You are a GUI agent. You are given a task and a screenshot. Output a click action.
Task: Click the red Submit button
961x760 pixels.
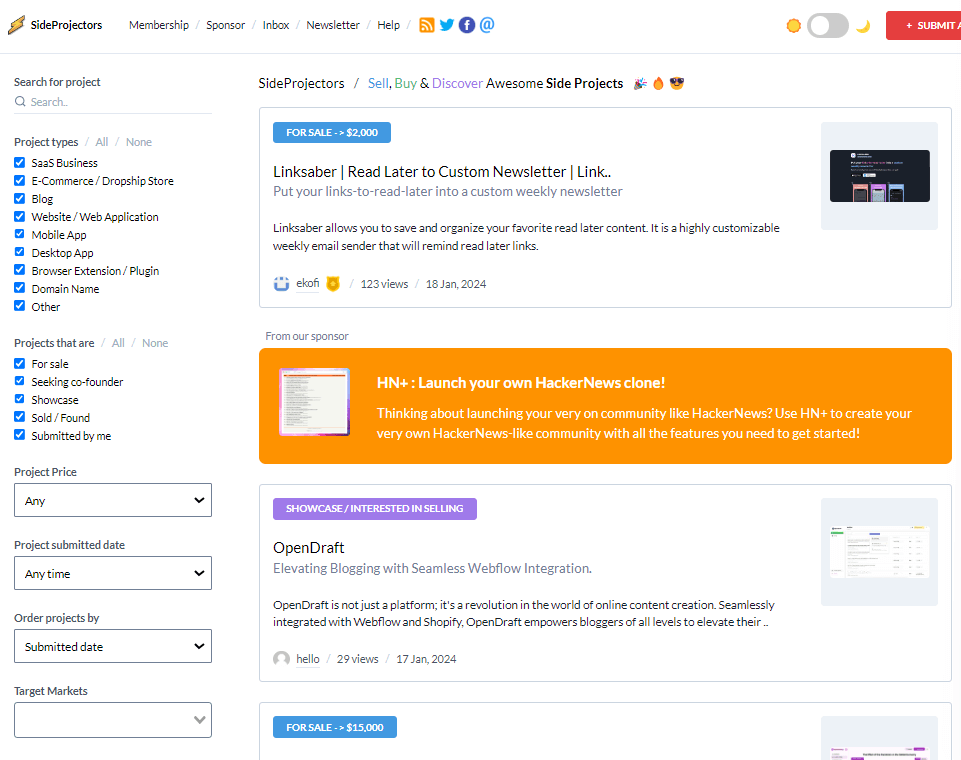click(x=924, y=26)
